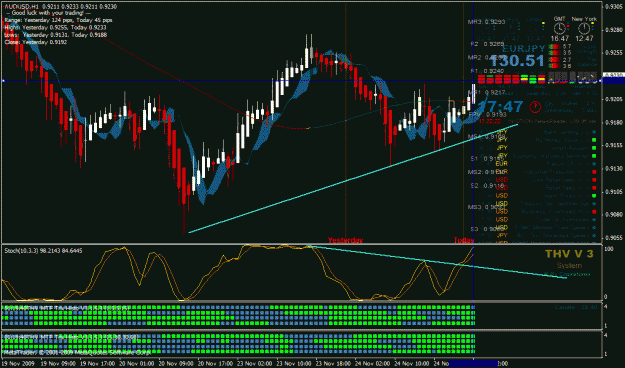Click the GMT clock icon

point(560,28)
